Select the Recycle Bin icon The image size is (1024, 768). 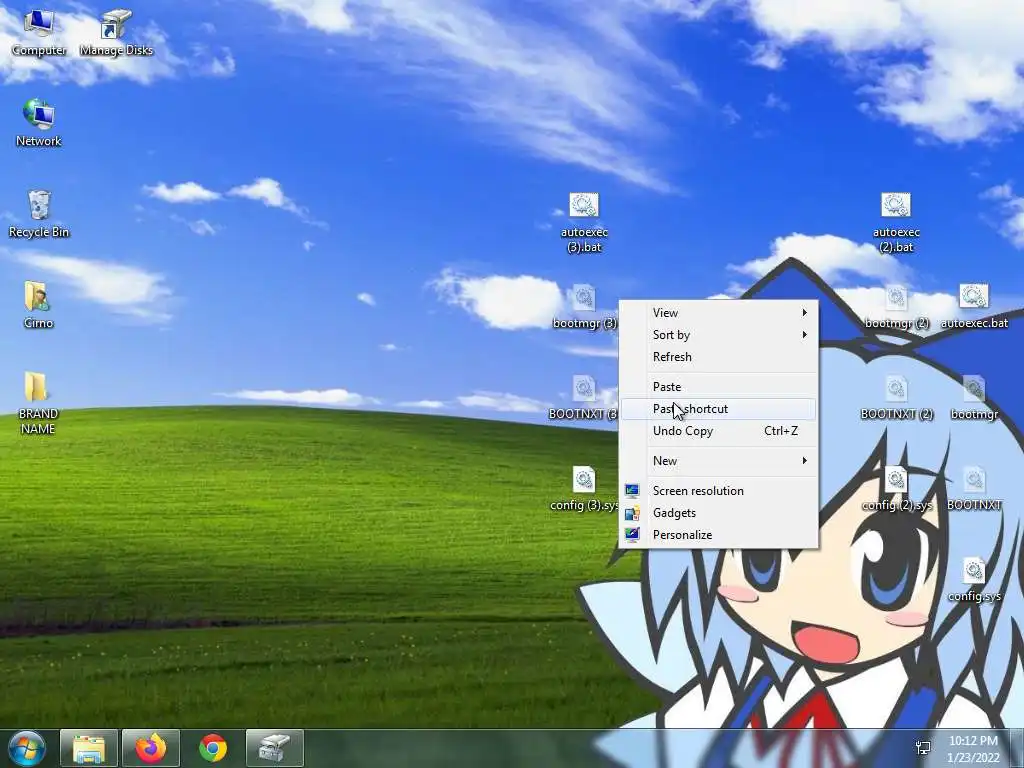click(x=39, y=214)
